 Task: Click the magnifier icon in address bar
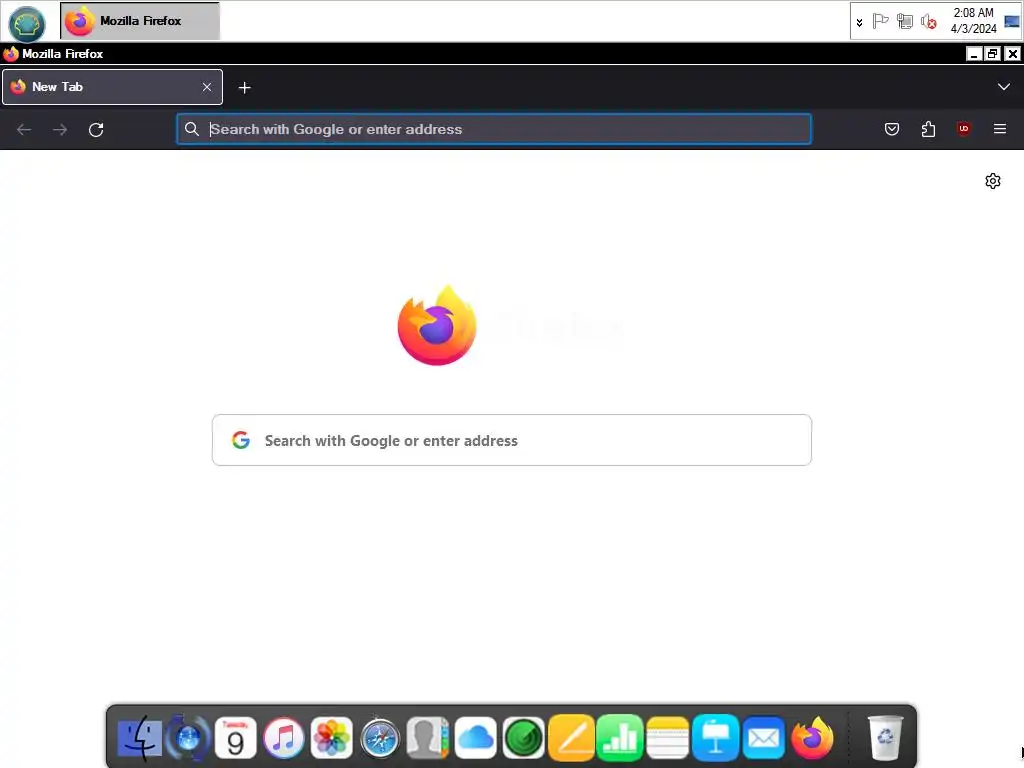coord(191,129)
